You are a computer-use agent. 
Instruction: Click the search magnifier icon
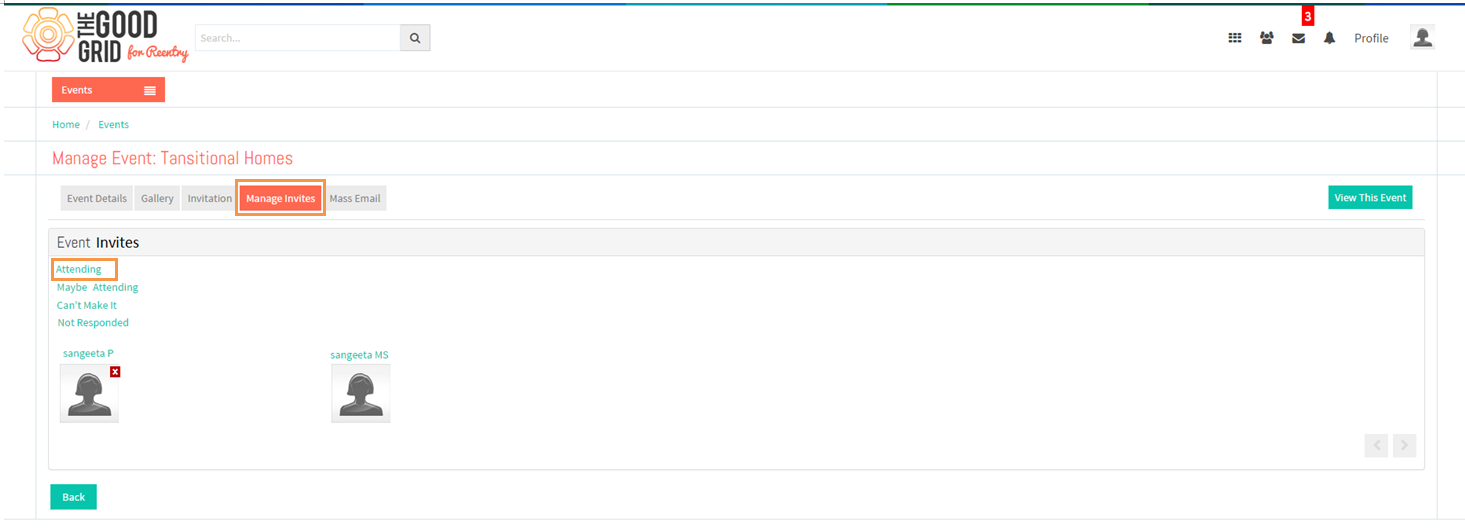point(415,38)
